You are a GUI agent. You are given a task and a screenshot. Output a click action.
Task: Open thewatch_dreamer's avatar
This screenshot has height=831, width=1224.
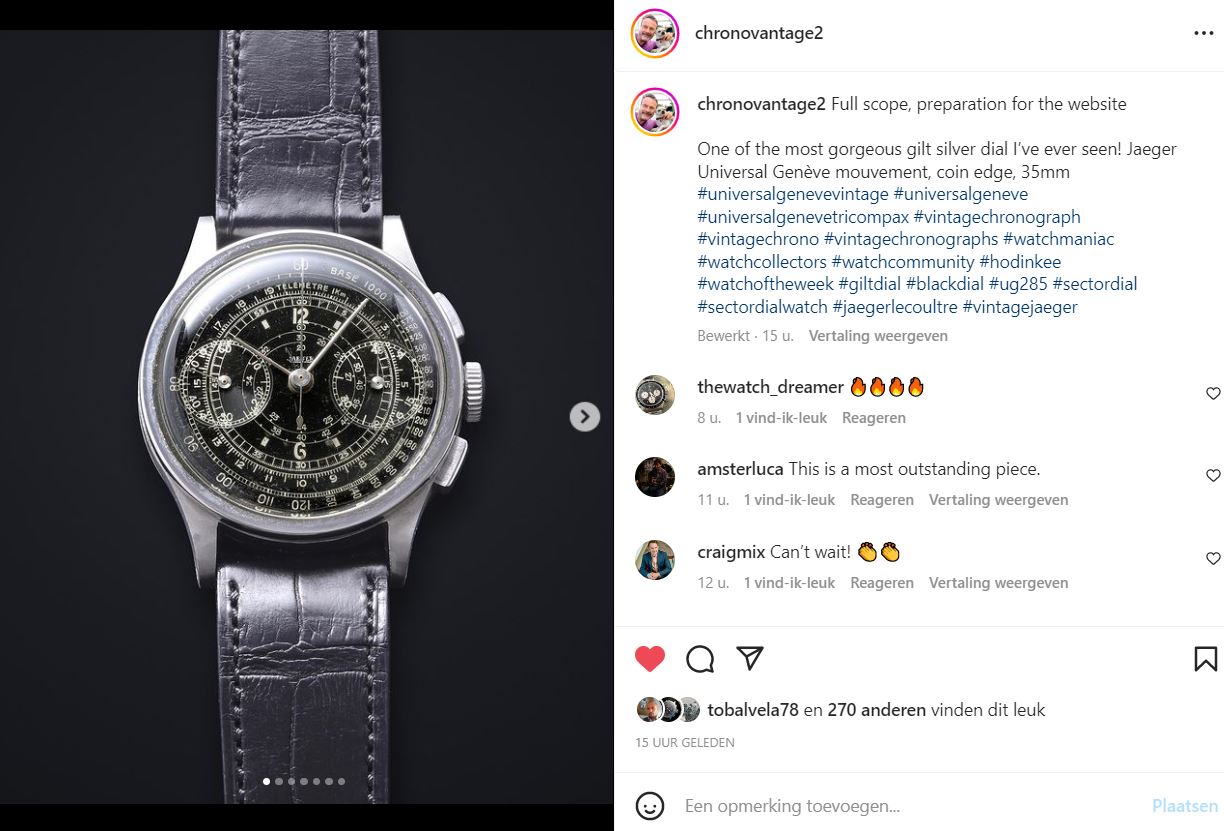(x=655, y=394)
